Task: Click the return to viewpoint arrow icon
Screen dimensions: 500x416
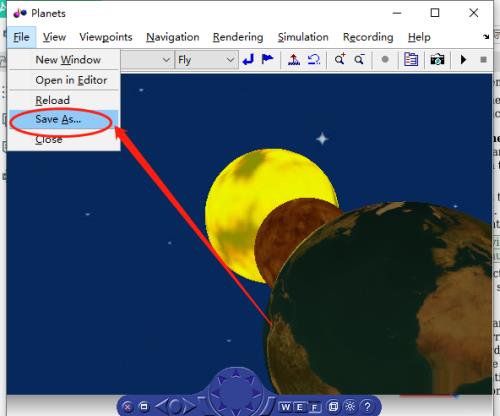Action: pos(248,60)
